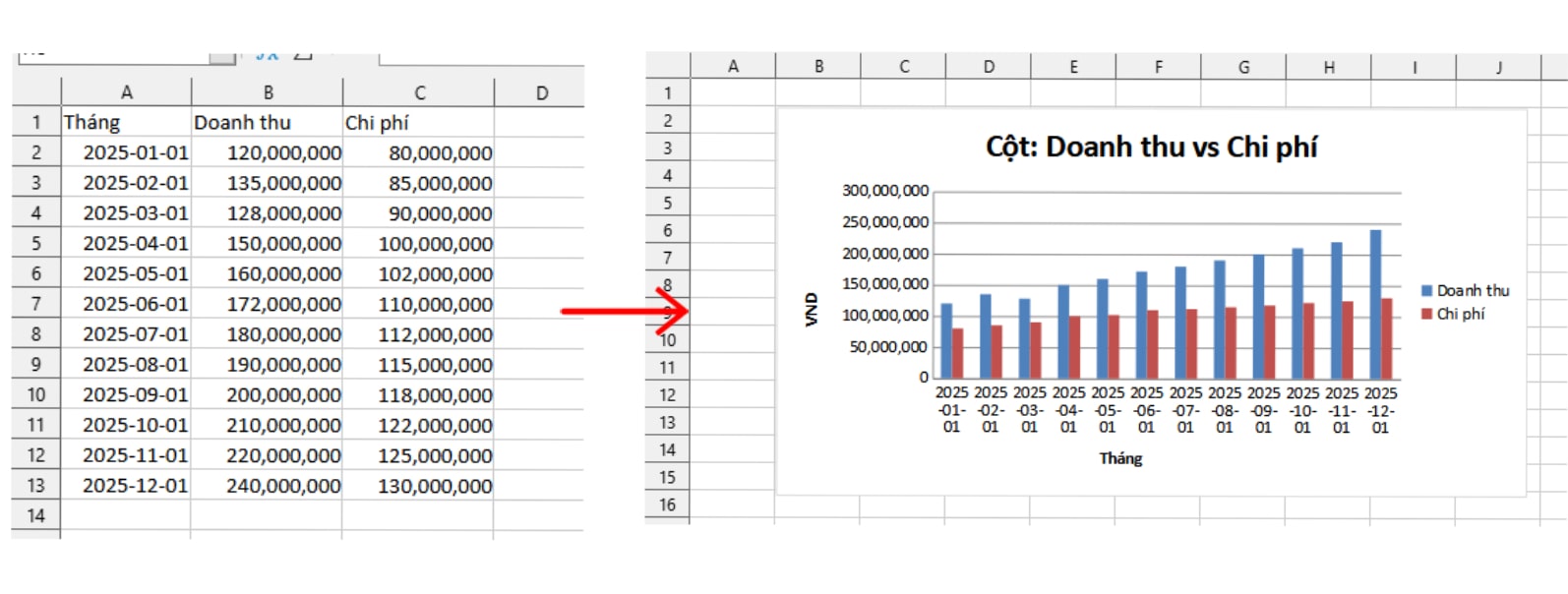Select cell containing 125,000,000

pos(418,455)
